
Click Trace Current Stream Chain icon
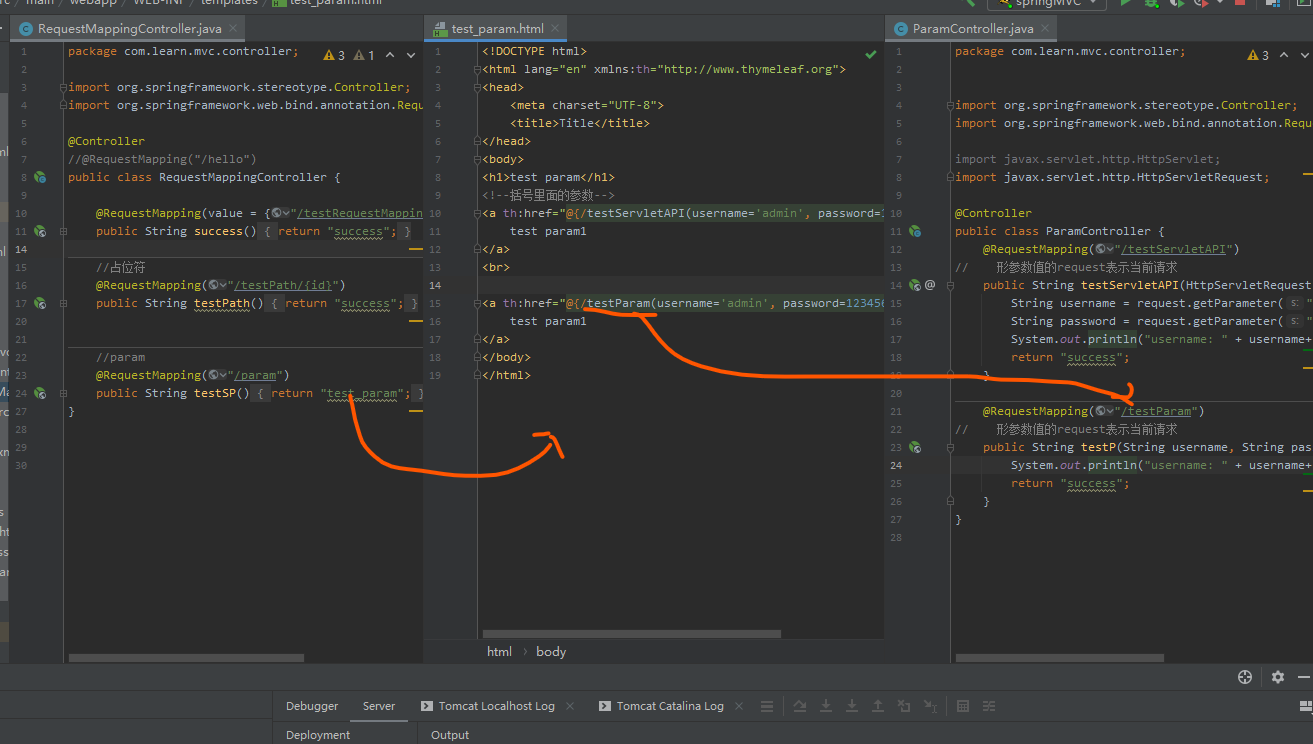point(989,706)
